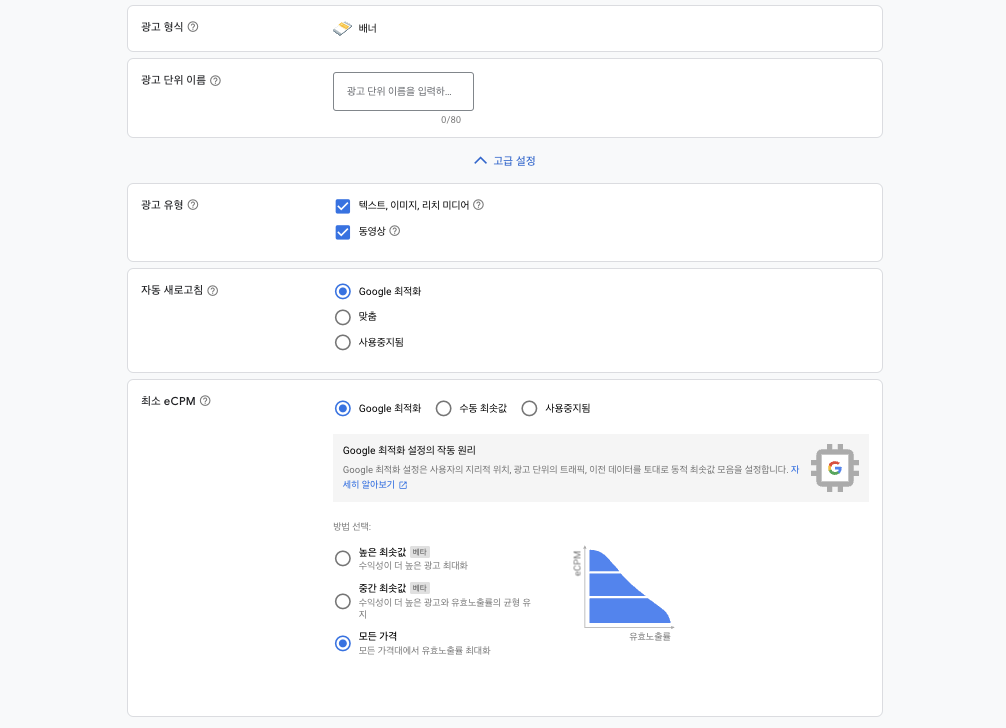Screen dimensions: 1006x728
Task: Click the Google chip logo graphic
Action: (835, 468)
